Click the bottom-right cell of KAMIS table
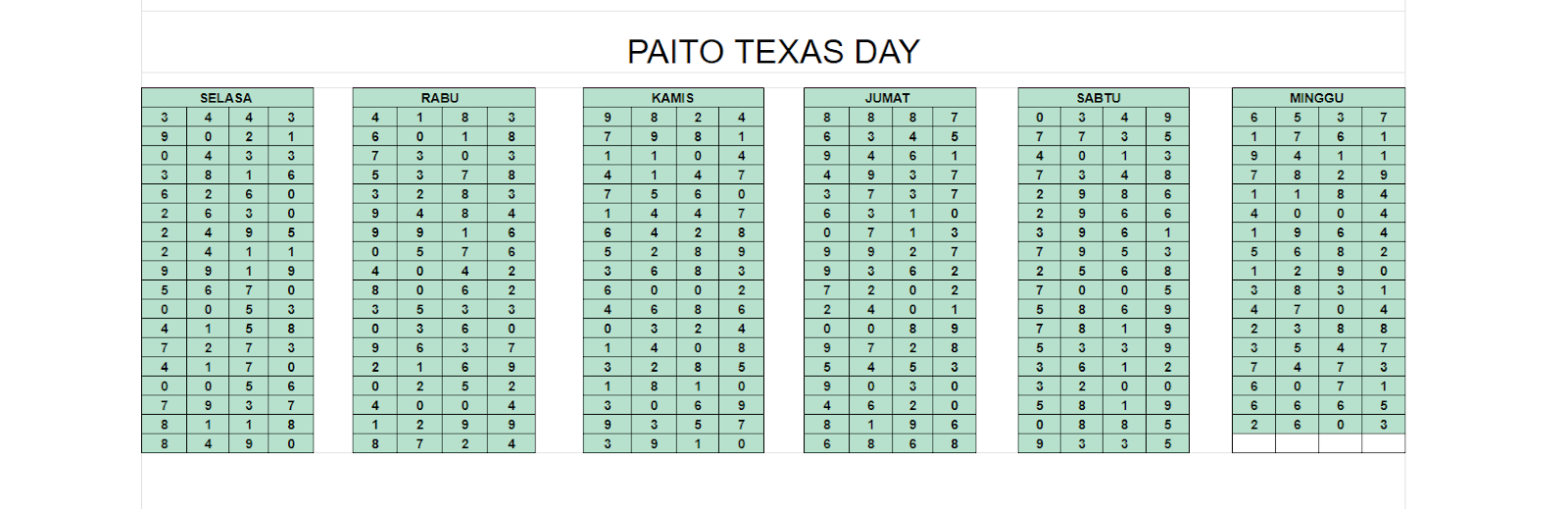This screenshot has height=509, width=1568. 741,444
